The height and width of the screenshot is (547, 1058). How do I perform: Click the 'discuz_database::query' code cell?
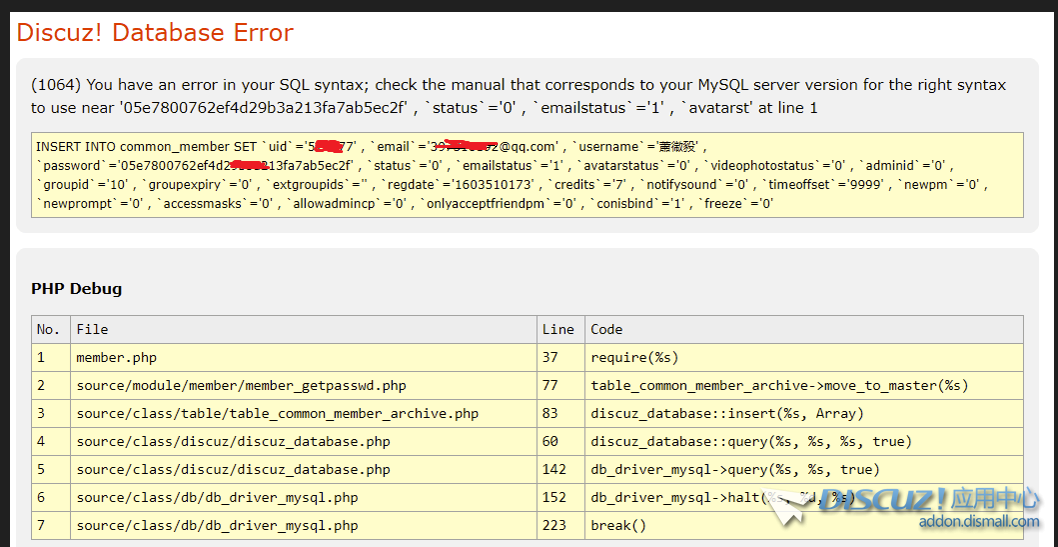(x=804, y=442)
